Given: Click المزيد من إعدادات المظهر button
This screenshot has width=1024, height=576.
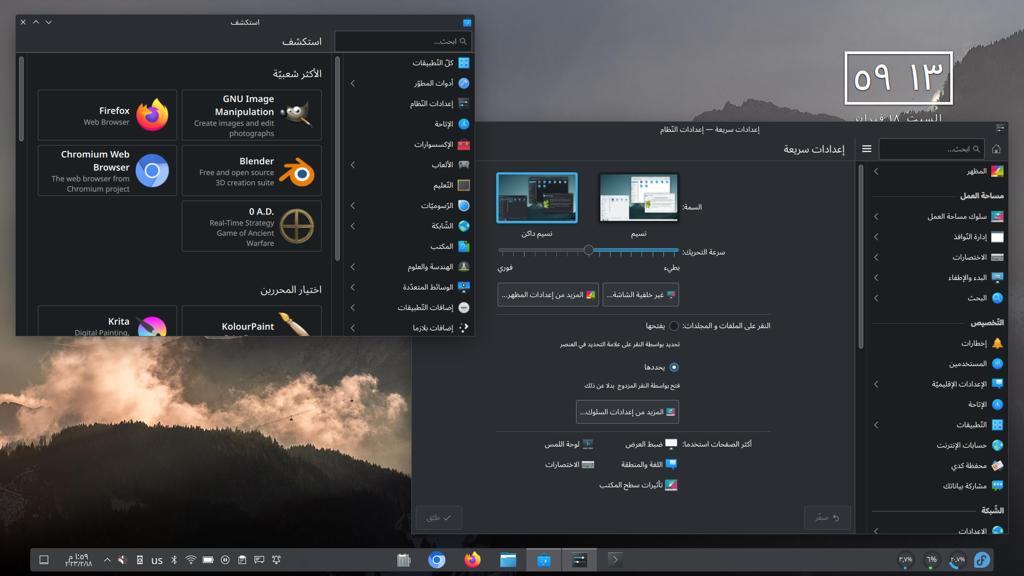Looking at the screenshot, I should coord(548,295).
